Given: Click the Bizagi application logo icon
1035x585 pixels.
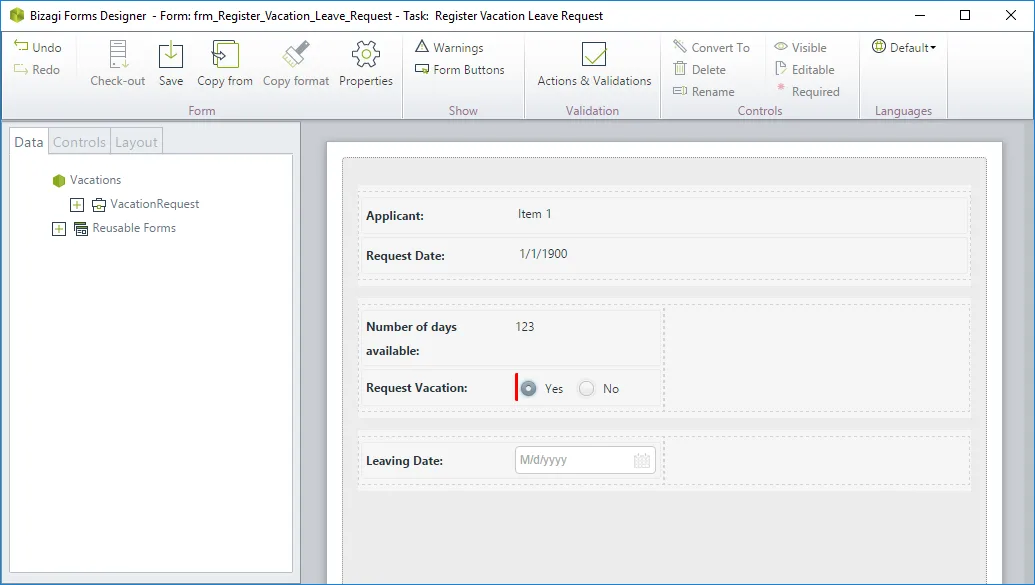Looking at the screenshot, I should coord(17,15).
